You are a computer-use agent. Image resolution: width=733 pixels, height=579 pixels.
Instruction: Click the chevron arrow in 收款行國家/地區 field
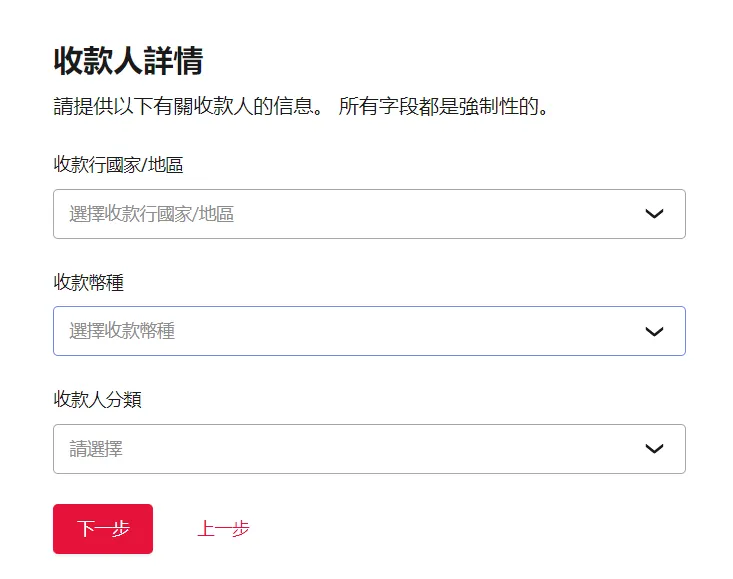654,214
